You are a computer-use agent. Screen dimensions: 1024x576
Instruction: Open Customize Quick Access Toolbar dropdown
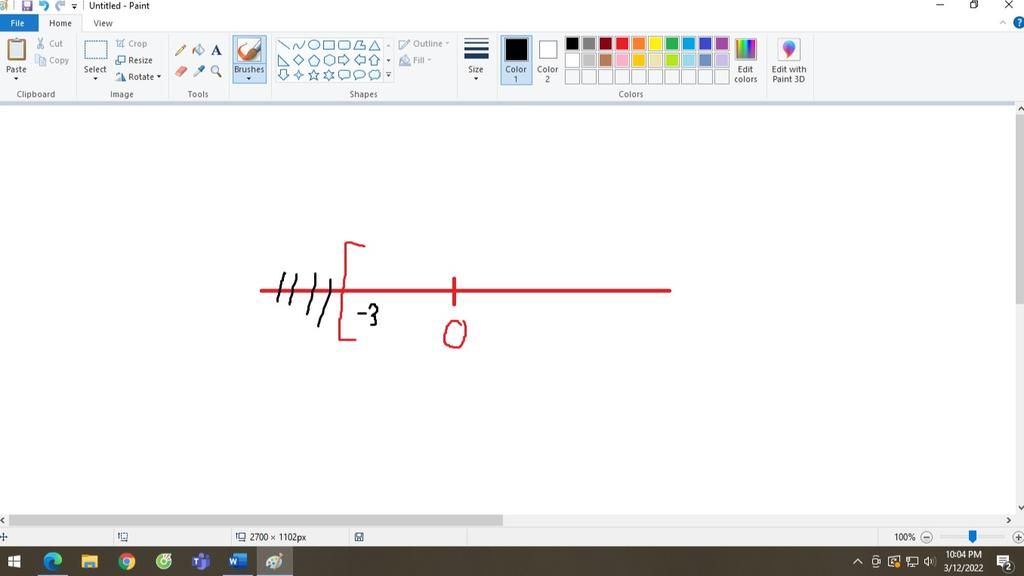pos(74,7)
